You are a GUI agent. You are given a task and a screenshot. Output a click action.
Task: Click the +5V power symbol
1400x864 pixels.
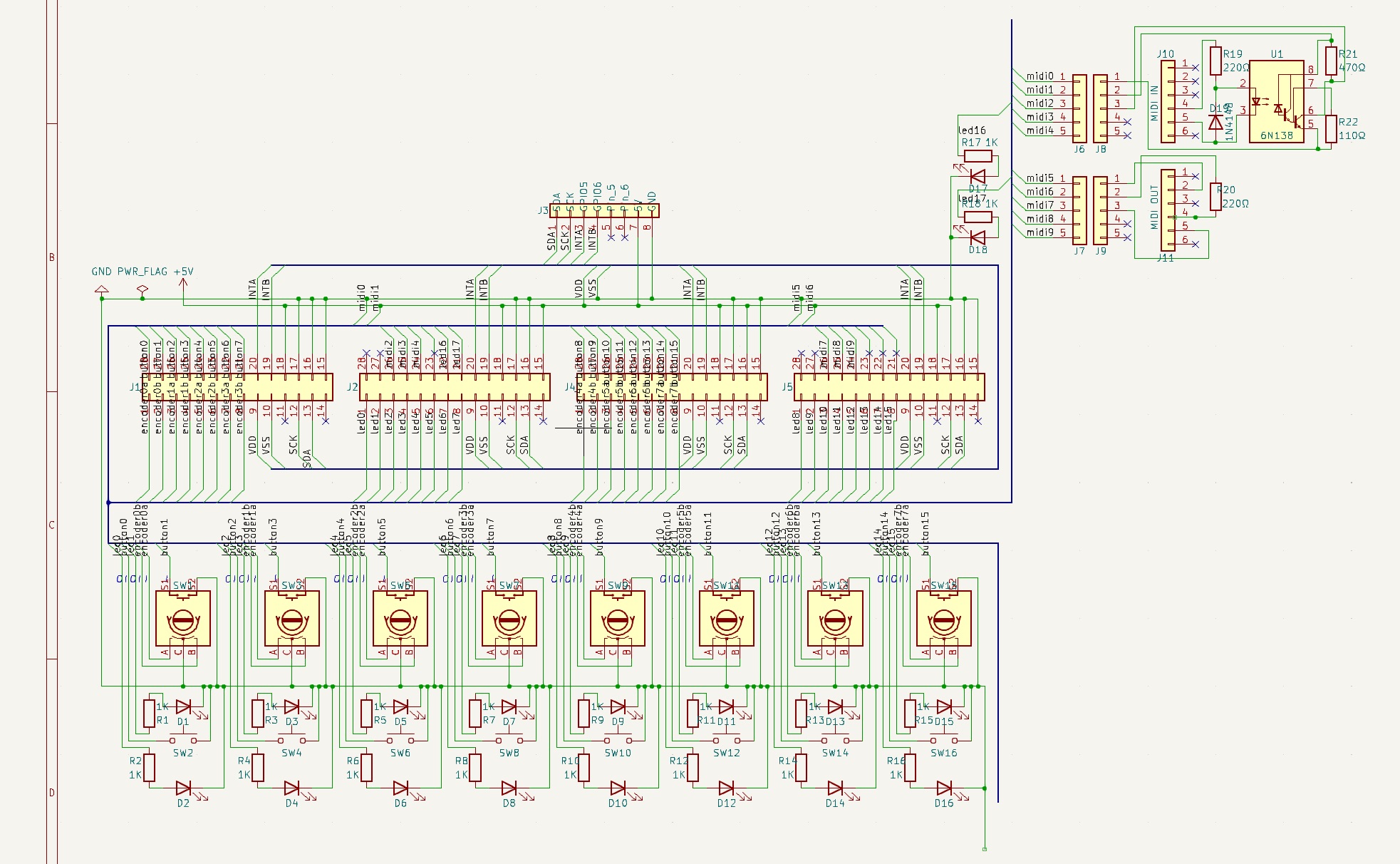point(183,284)
